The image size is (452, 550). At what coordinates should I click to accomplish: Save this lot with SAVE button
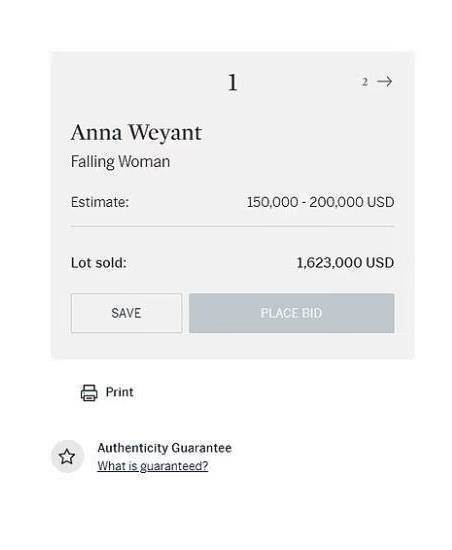127,313
